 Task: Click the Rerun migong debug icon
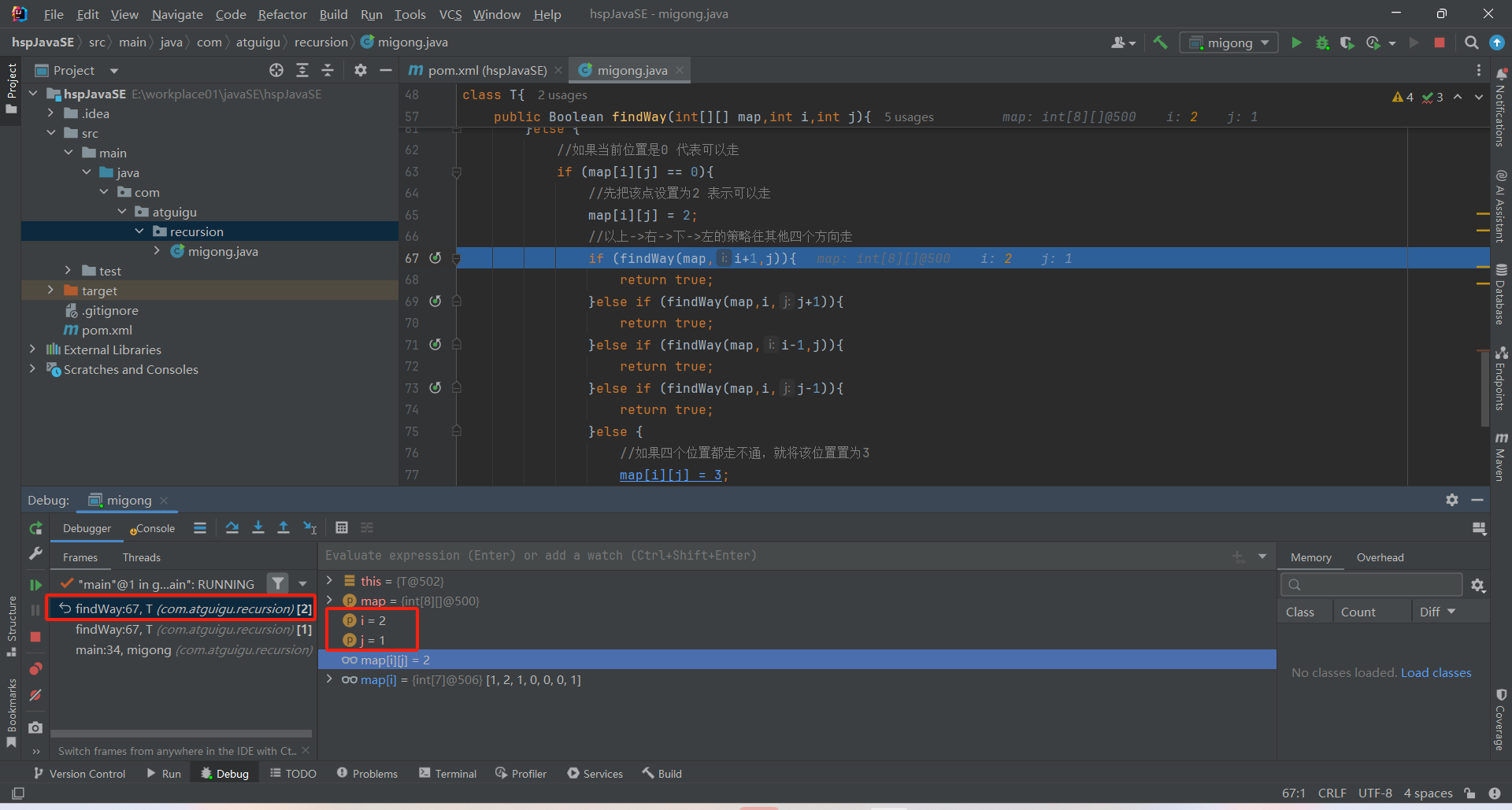point(35,528)
